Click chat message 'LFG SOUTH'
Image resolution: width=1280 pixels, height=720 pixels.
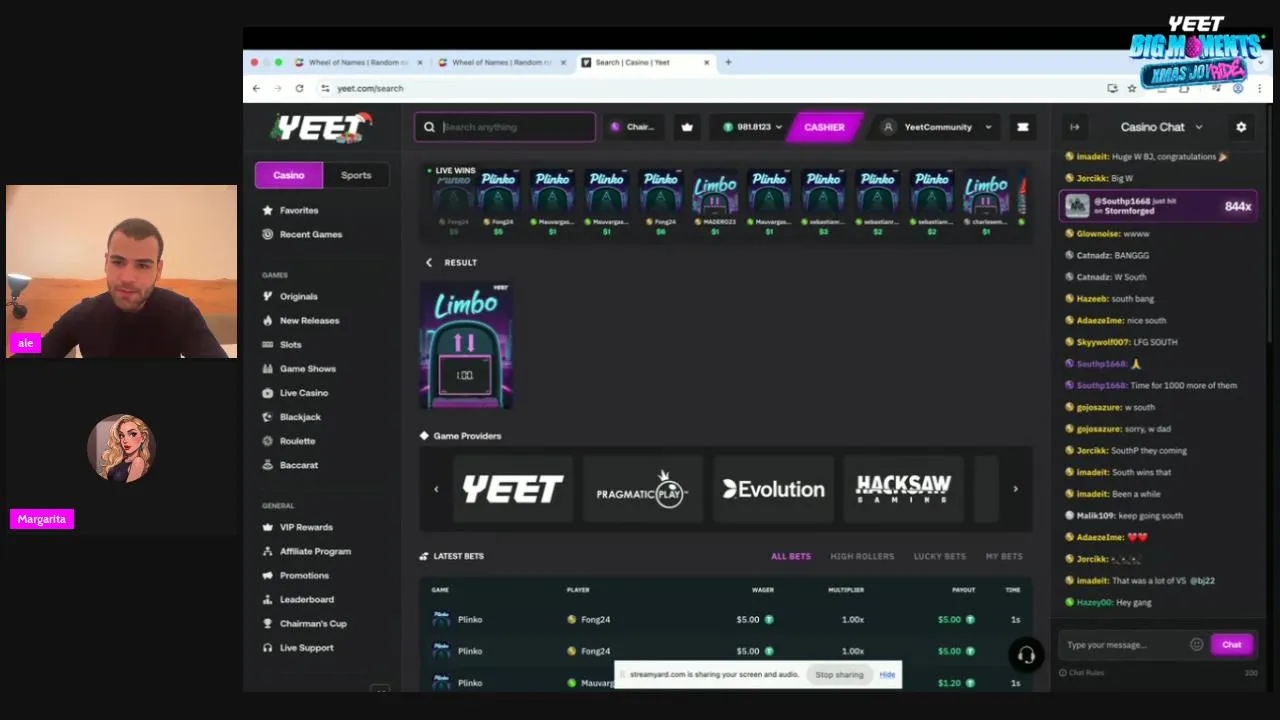(x=1155, y=342)
